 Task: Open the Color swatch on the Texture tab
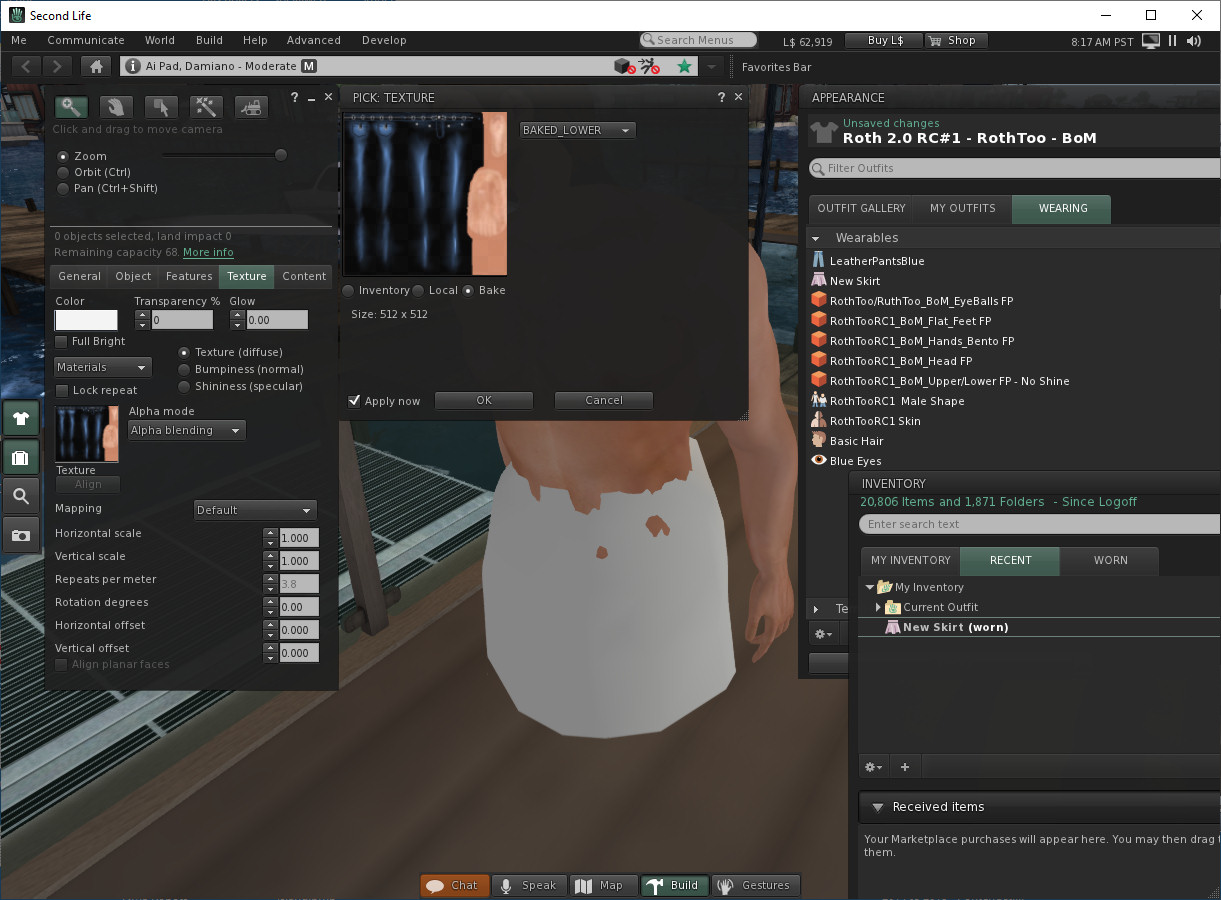point(86,319)
